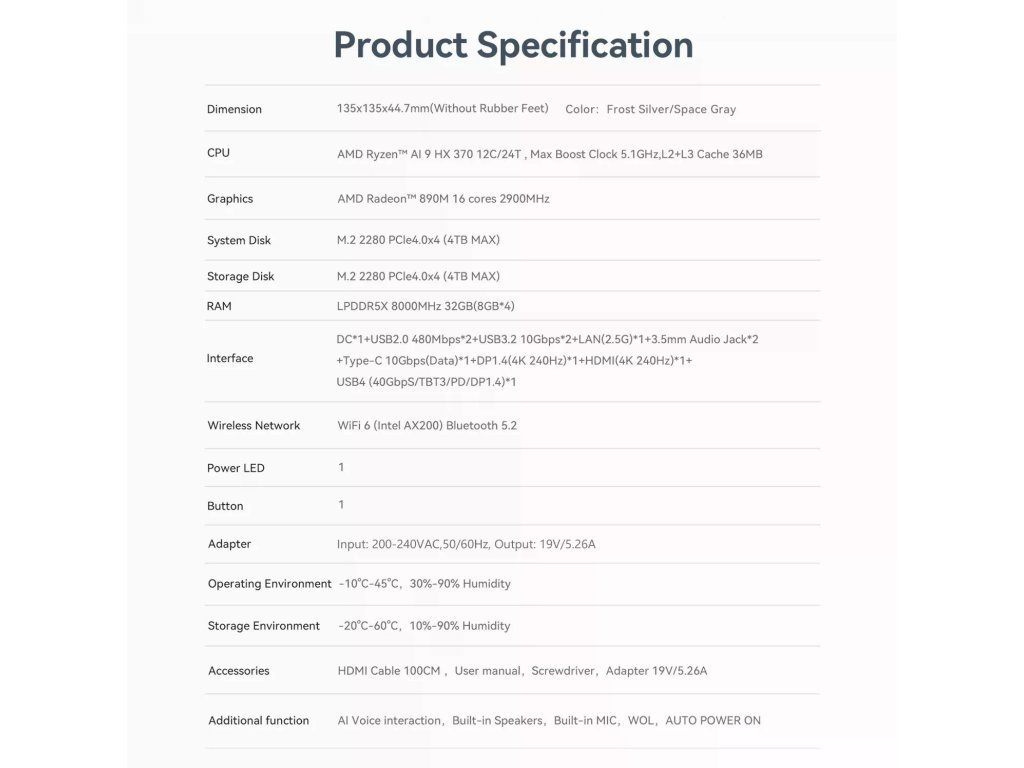
Task: Click the RAM row label
Action: (219, 306)
